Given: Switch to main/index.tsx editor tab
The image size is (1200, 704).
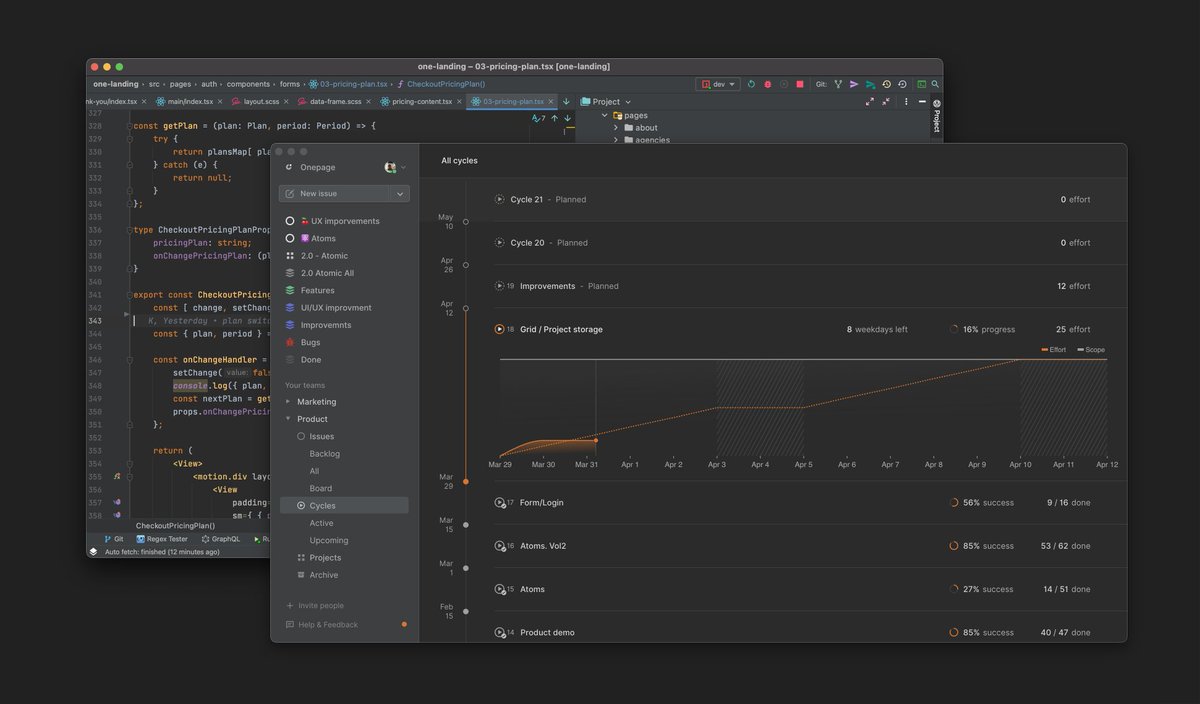Looking at the screenshot, I should pos(188,102).
